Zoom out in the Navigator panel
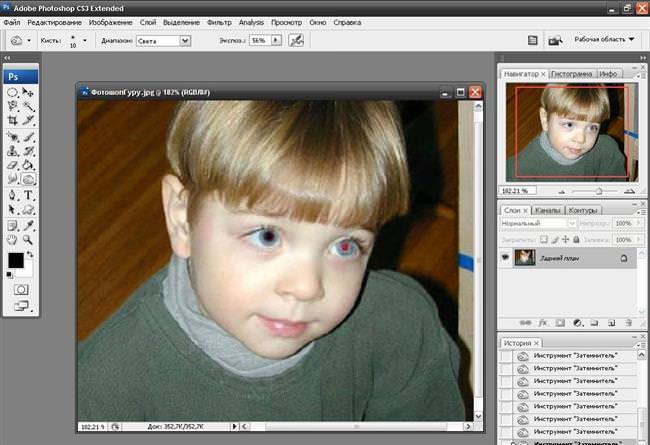The width and height of the screenshot is (650, 445). [x=562, y=192]
